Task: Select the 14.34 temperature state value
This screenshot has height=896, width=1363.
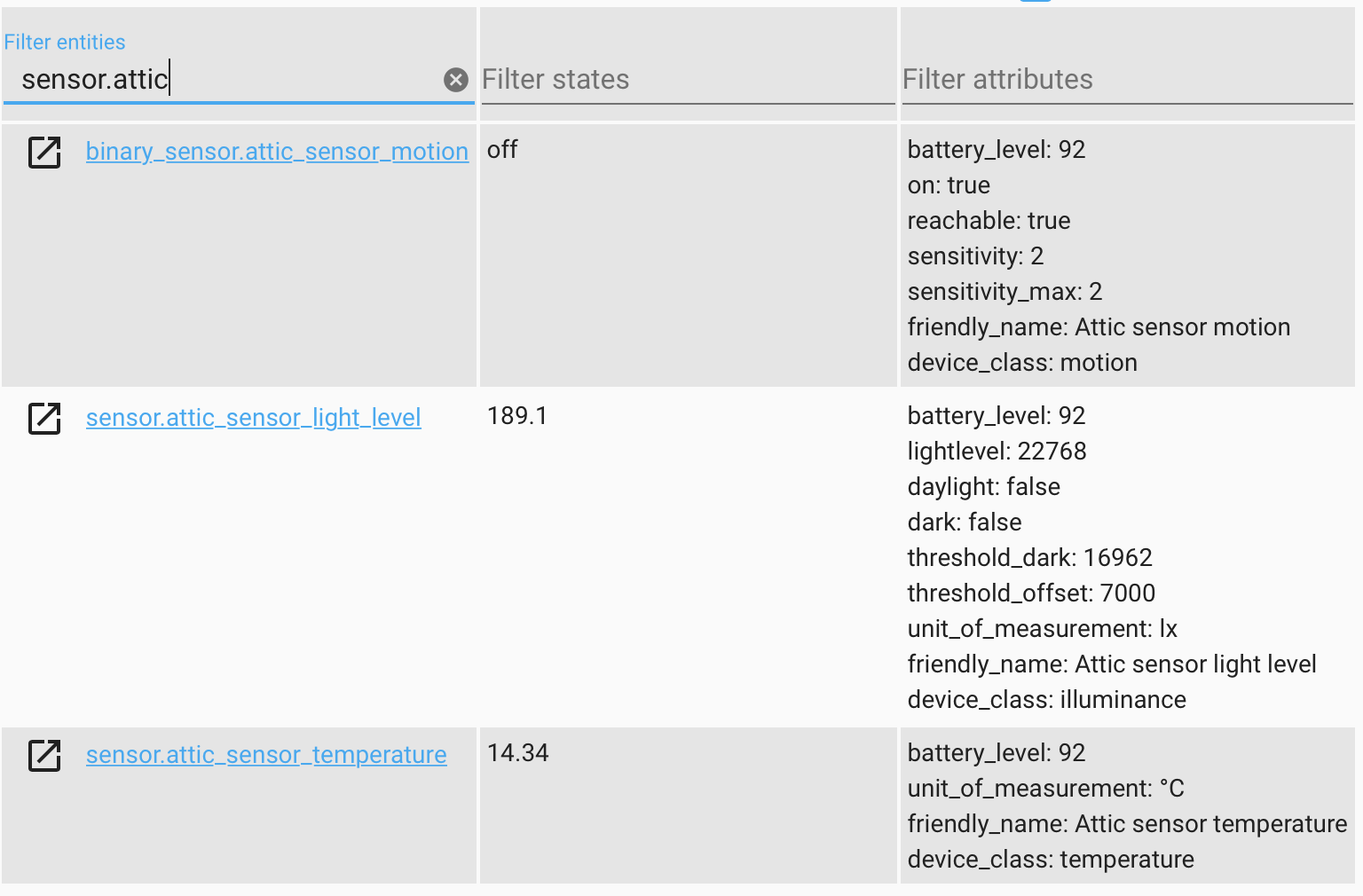Action: 518,752
